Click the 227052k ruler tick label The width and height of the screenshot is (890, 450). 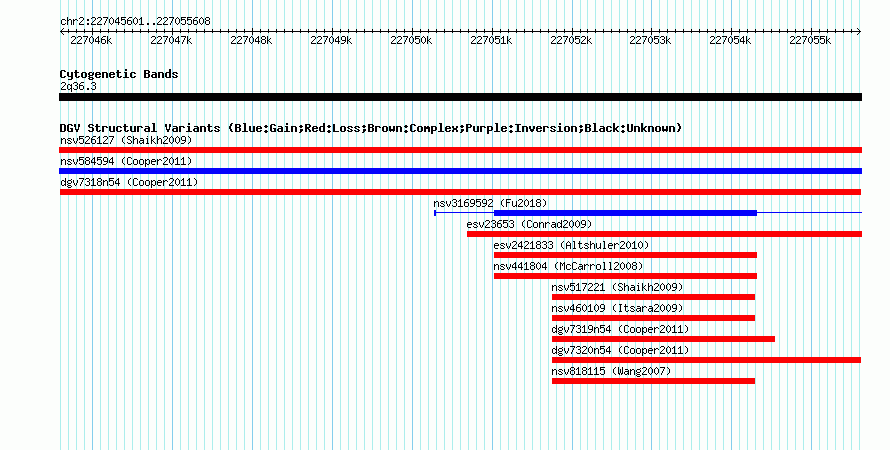click(x=571, y=40)
